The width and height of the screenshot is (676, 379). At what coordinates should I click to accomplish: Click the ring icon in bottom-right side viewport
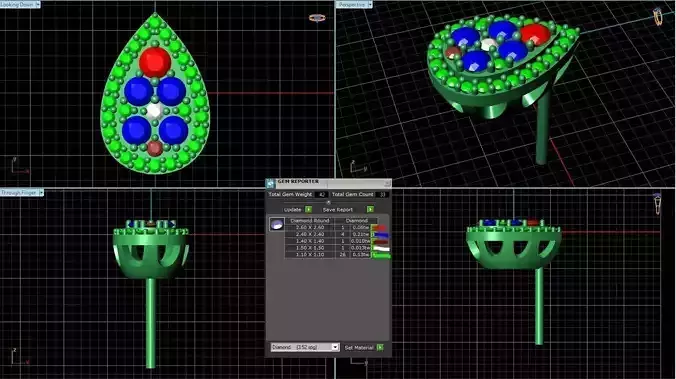click(x=657, y=204)
